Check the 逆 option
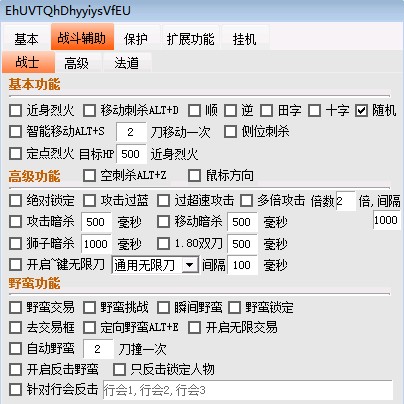Screen dimensions: 404x404 pos(230,110)
